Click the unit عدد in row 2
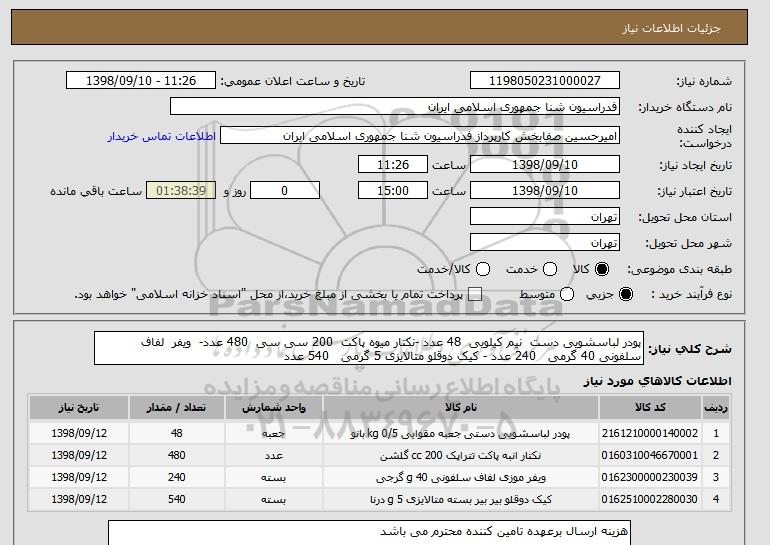Screen dimensions: 770x545 tap(274, 456)
